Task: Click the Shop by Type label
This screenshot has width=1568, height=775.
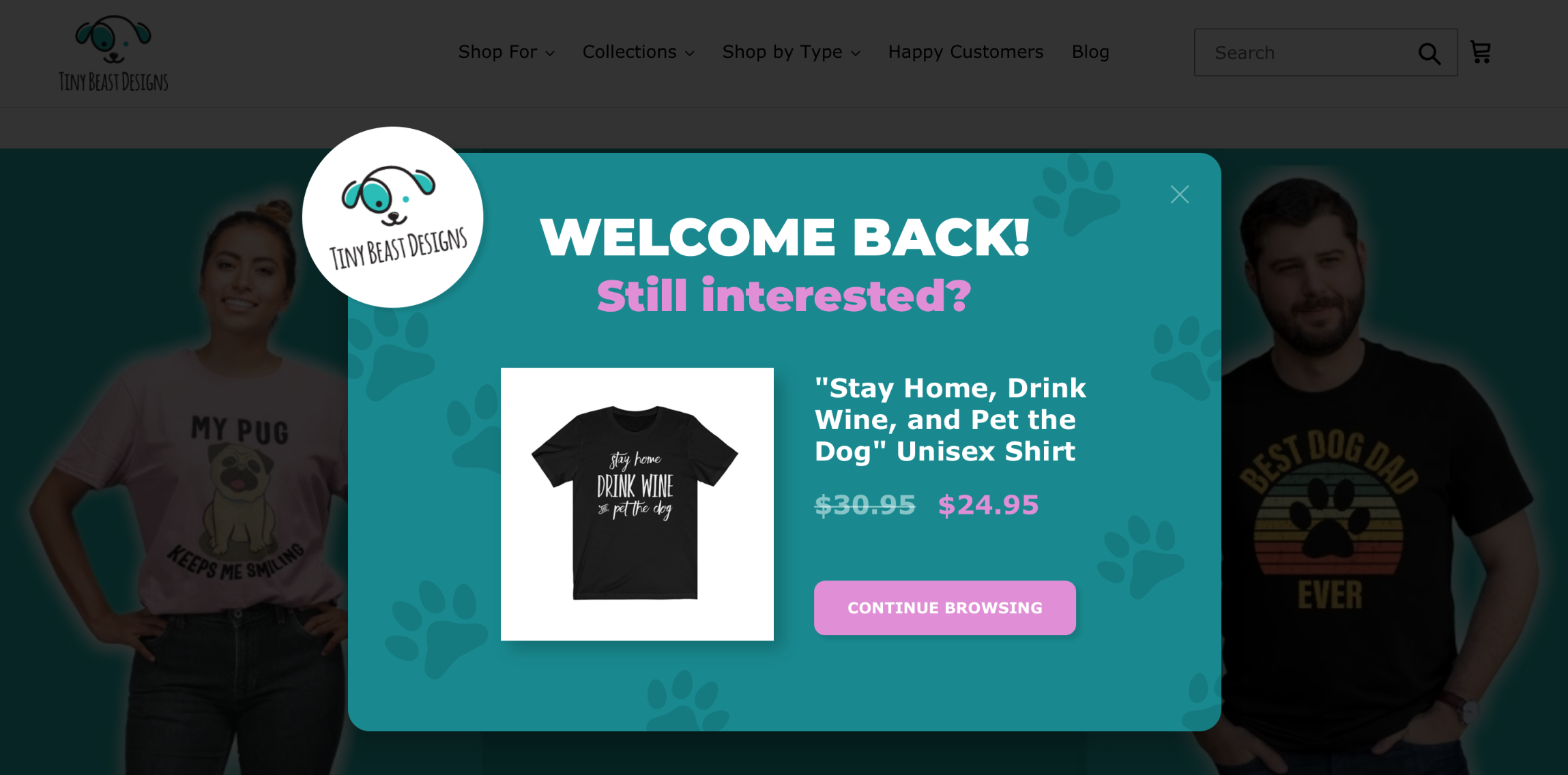Action: pos(782,52)
